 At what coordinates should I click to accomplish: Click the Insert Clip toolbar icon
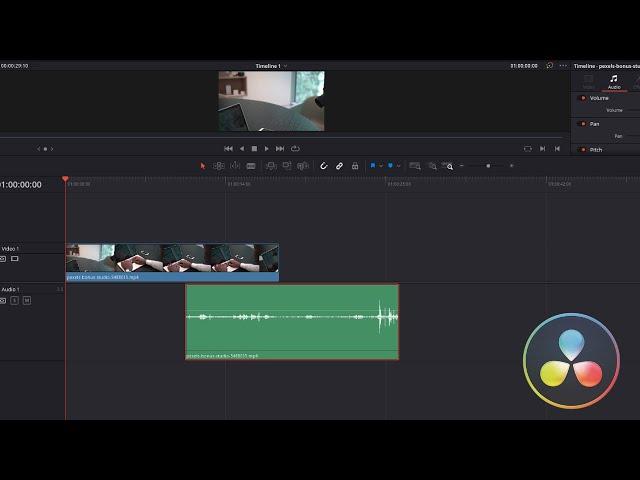click(x=271, y=166)
